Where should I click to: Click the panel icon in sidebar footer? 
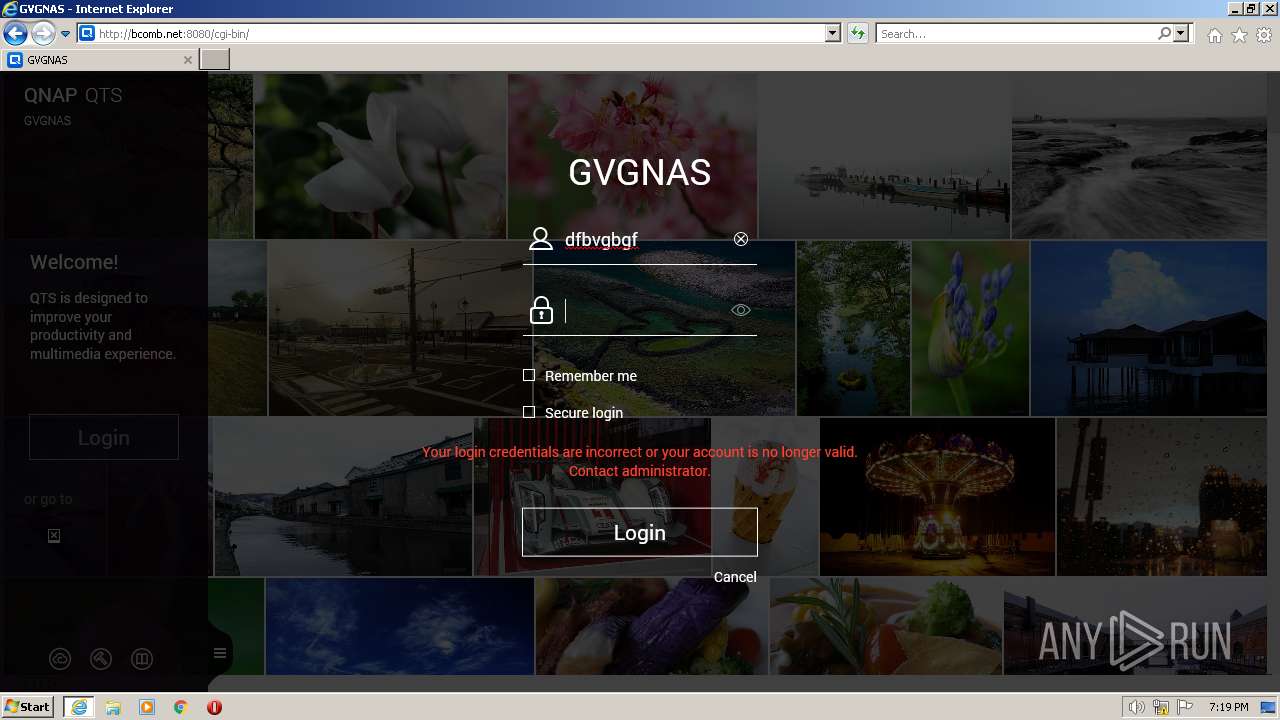[142, 659]
